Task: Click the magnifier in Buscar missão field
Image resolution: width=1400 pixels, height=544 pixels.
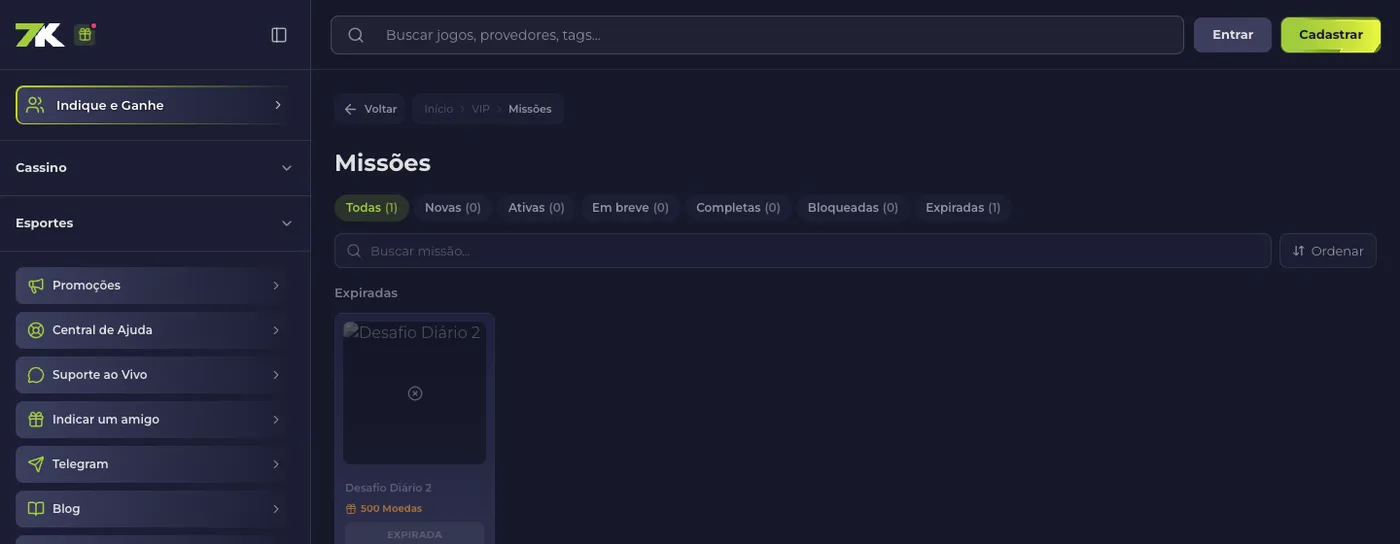Action: click(x=354, y=251)
